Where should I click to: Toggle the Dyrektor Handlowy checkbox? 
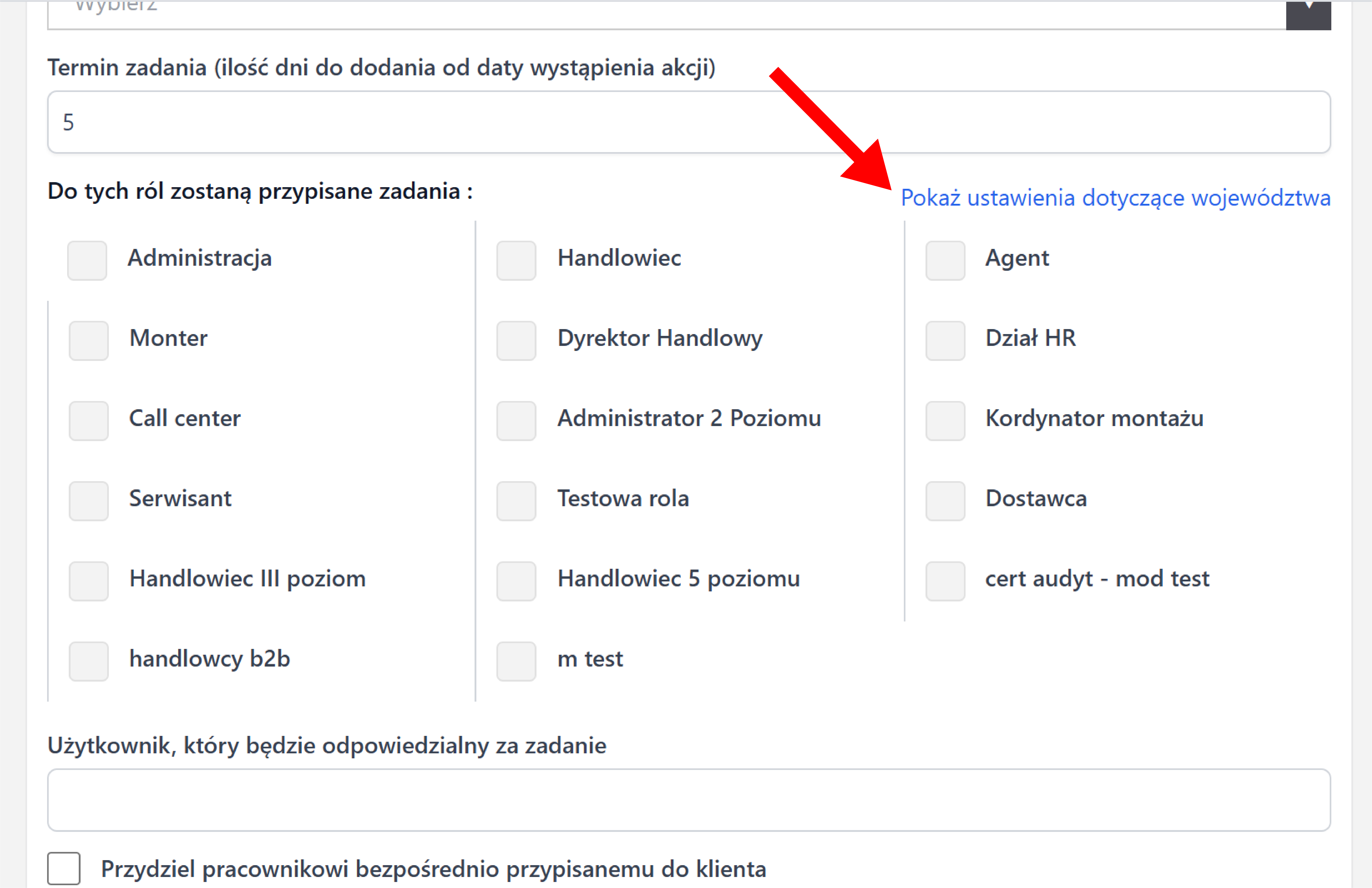[x=516, y=340]
